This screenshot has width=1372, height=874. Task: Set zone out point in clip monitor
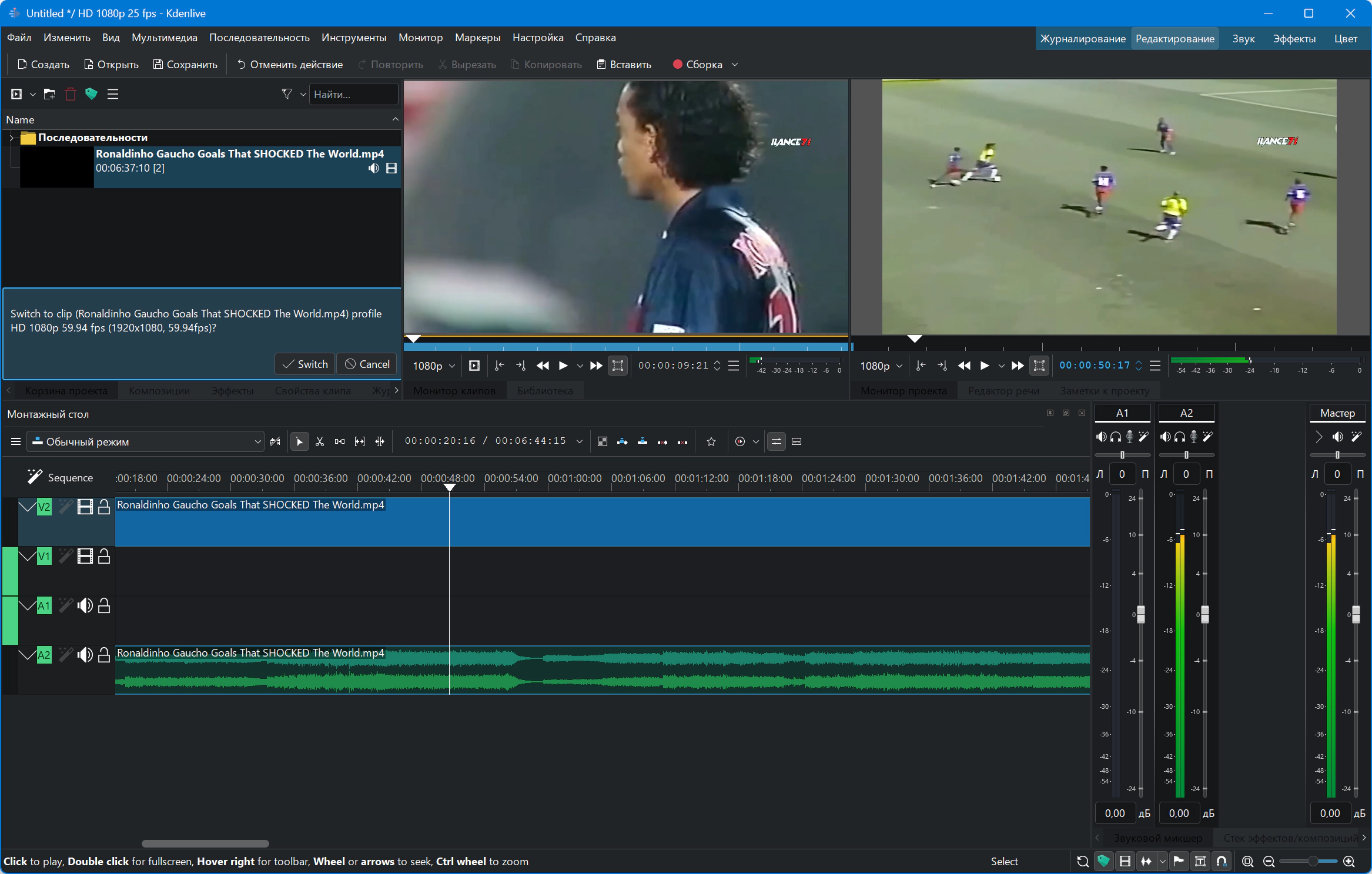[x=521, y=366]
